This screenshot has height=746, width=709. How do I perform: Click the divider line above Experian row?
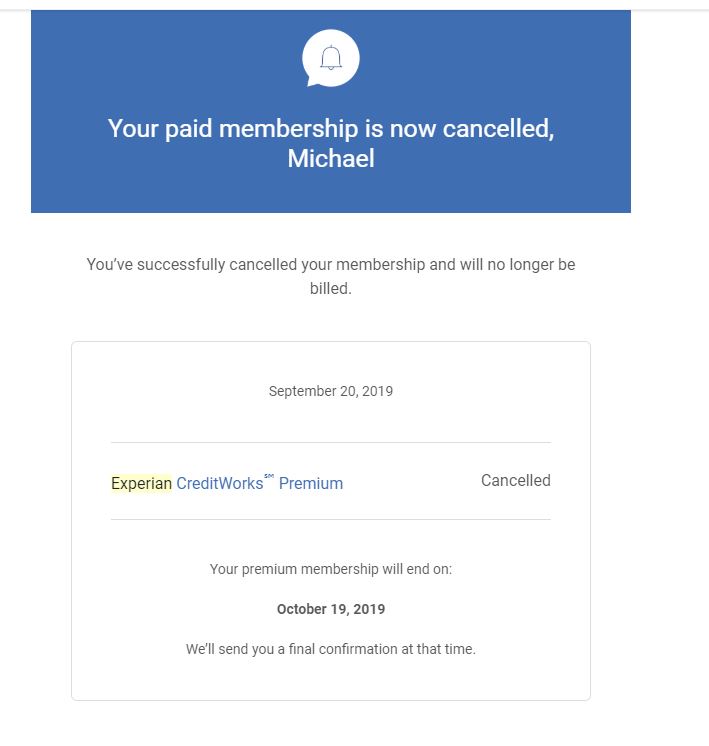[x=331, y=442]
